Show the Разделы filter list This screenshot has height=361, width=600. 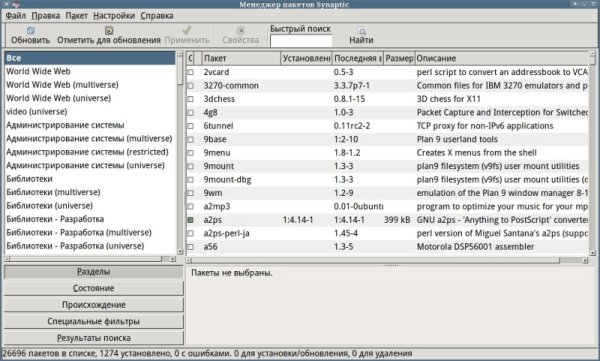[94, 272]
